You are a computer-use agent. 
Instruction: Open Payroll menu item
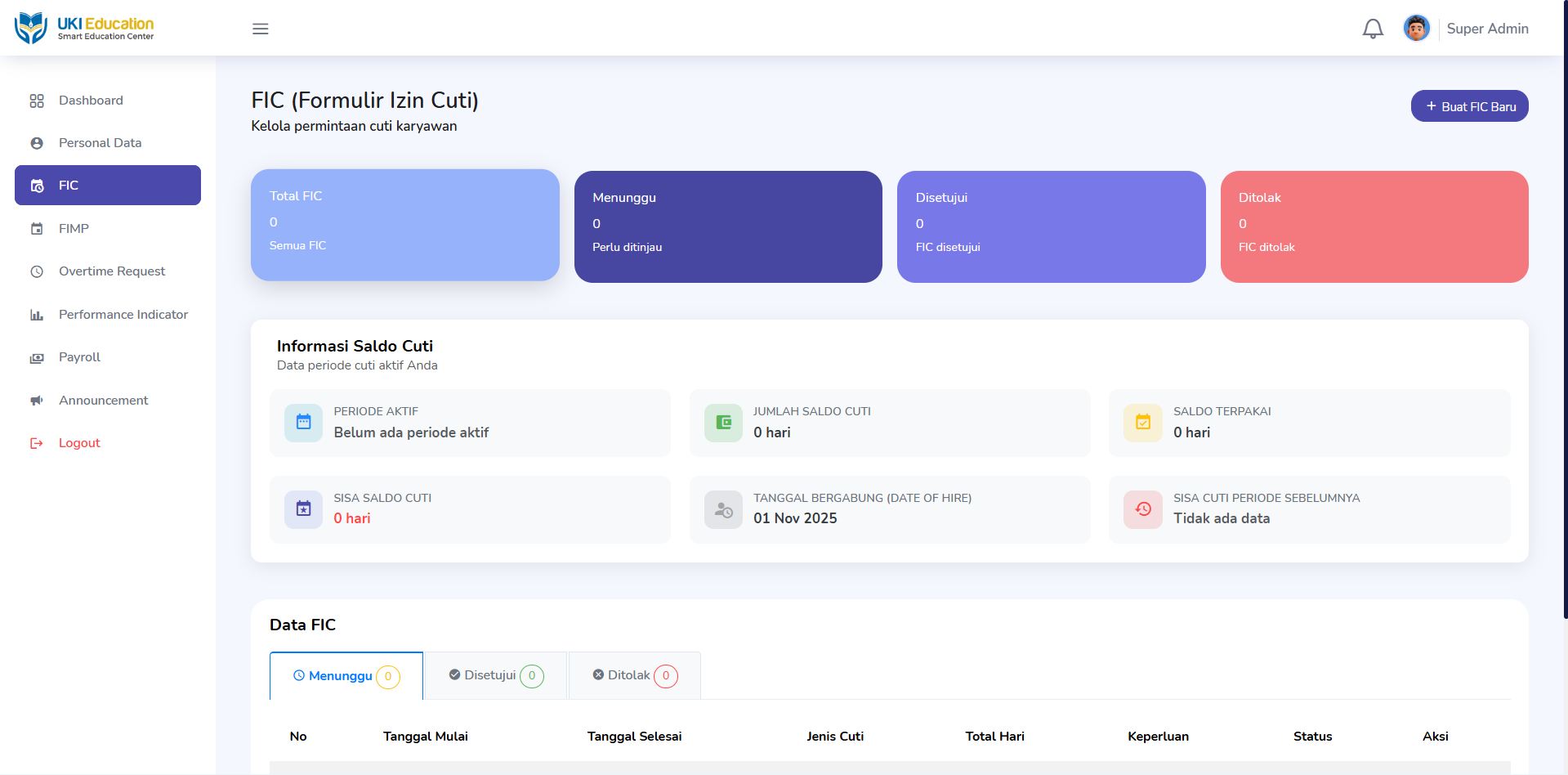click(x=108, y=357)
